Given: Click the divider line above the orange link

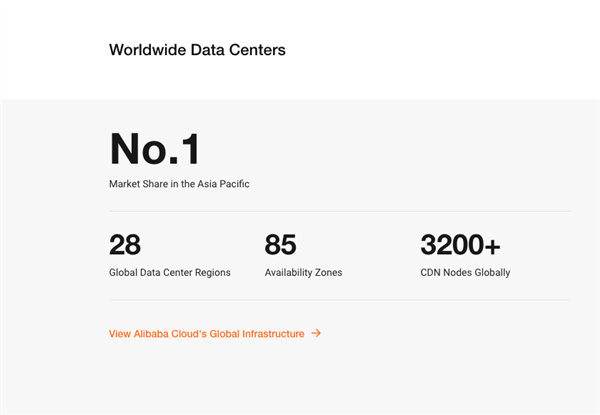Looking at the screenshot, I should tap(340, 299).
